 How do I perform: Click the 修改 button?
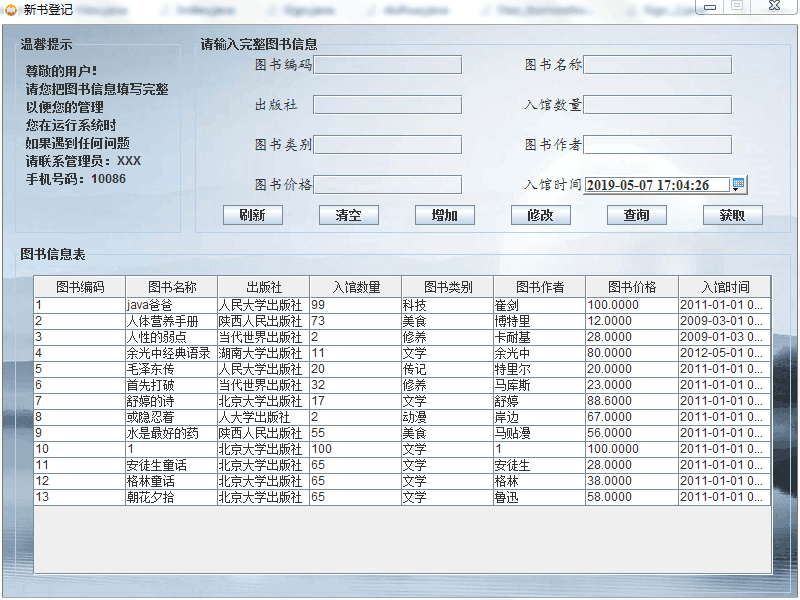click(x=540, y=215)
